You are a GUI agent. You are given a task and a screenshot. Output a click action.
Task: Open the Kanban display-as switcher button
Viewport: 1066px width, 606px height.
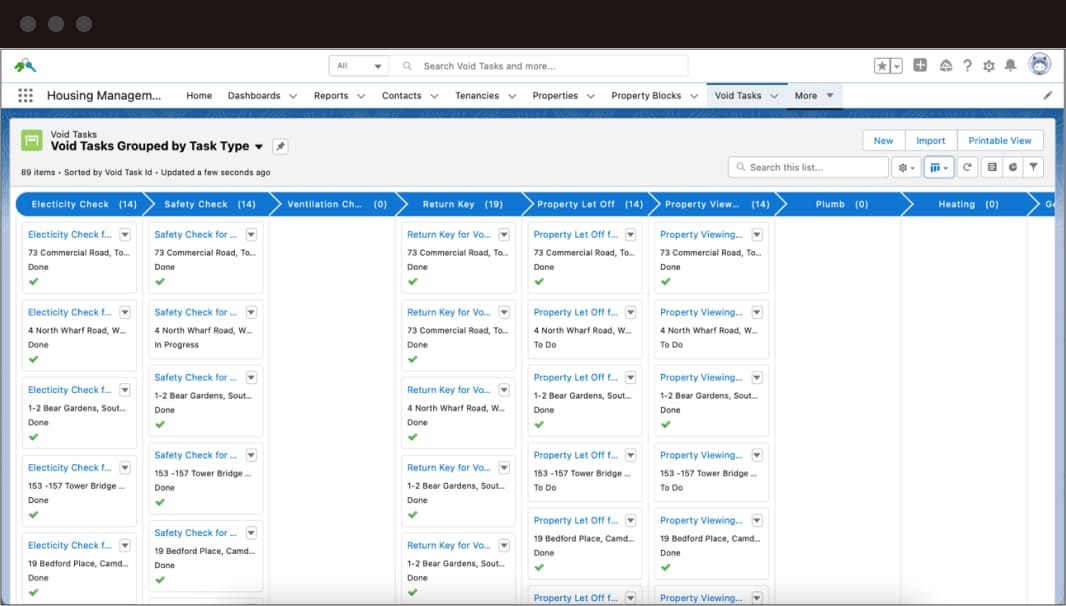[x=938, y=167]
